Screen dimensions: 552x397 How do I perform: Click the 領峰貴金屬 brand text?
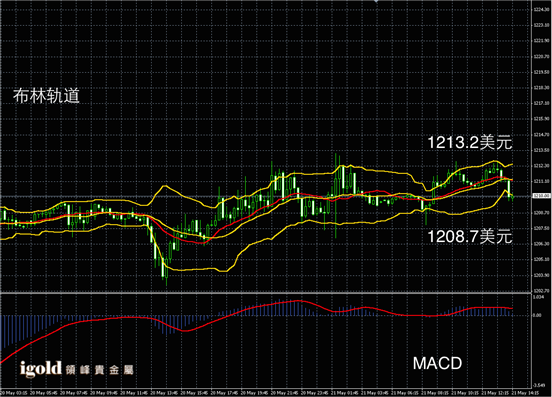point(99,370)
